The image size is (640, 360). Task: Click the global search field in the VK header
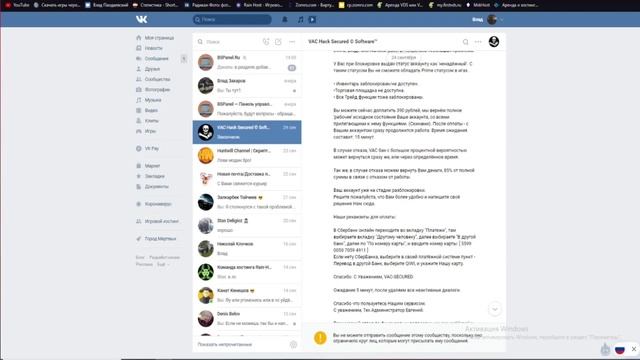click(x=232, y=19)
